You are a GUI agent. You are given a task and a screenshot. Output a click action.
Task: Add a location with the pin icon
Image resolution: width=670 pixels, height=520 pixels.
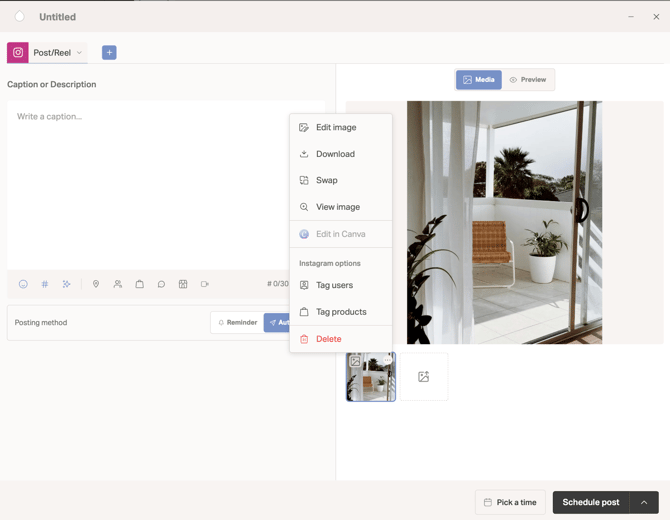point(96,284)
